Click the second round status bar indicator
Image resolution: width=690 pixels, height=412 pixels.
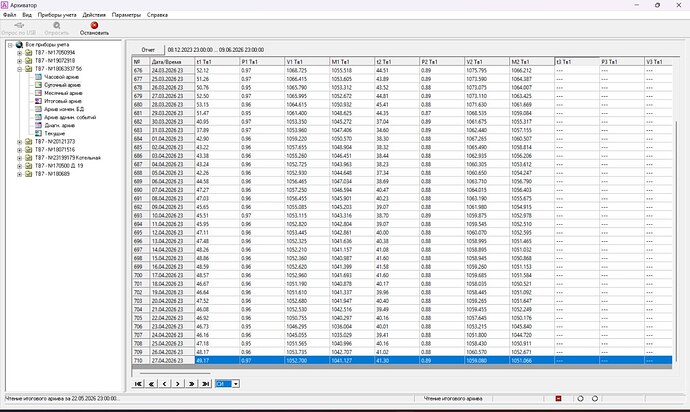click(x=595, y=398)
